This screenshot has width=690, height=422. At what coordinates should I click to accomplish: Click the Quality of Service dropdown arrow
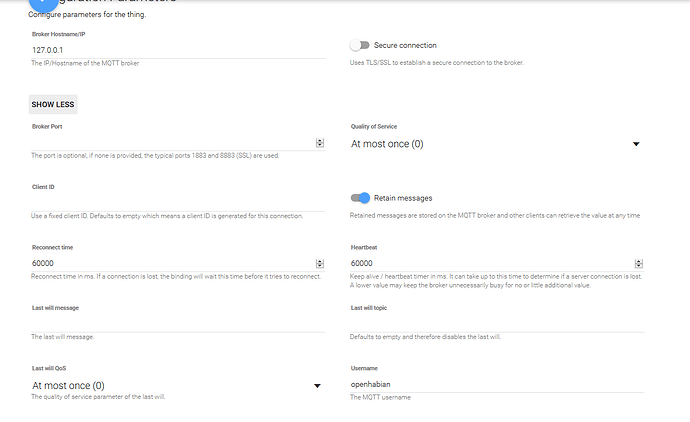pyautogui.click(x=637, y=144)
